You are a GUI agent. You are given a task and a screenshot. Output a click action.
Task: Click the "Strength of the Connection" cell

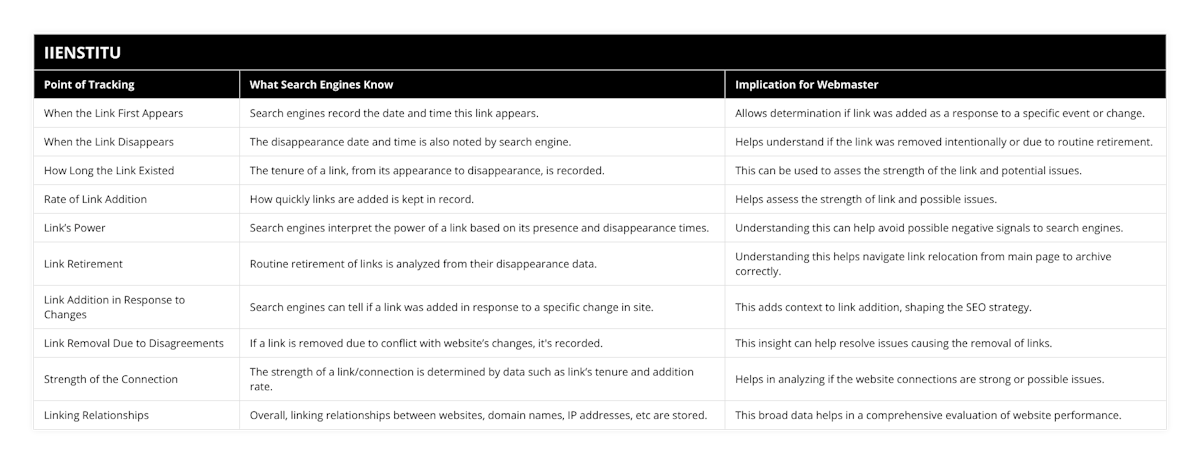coord(111,379)
